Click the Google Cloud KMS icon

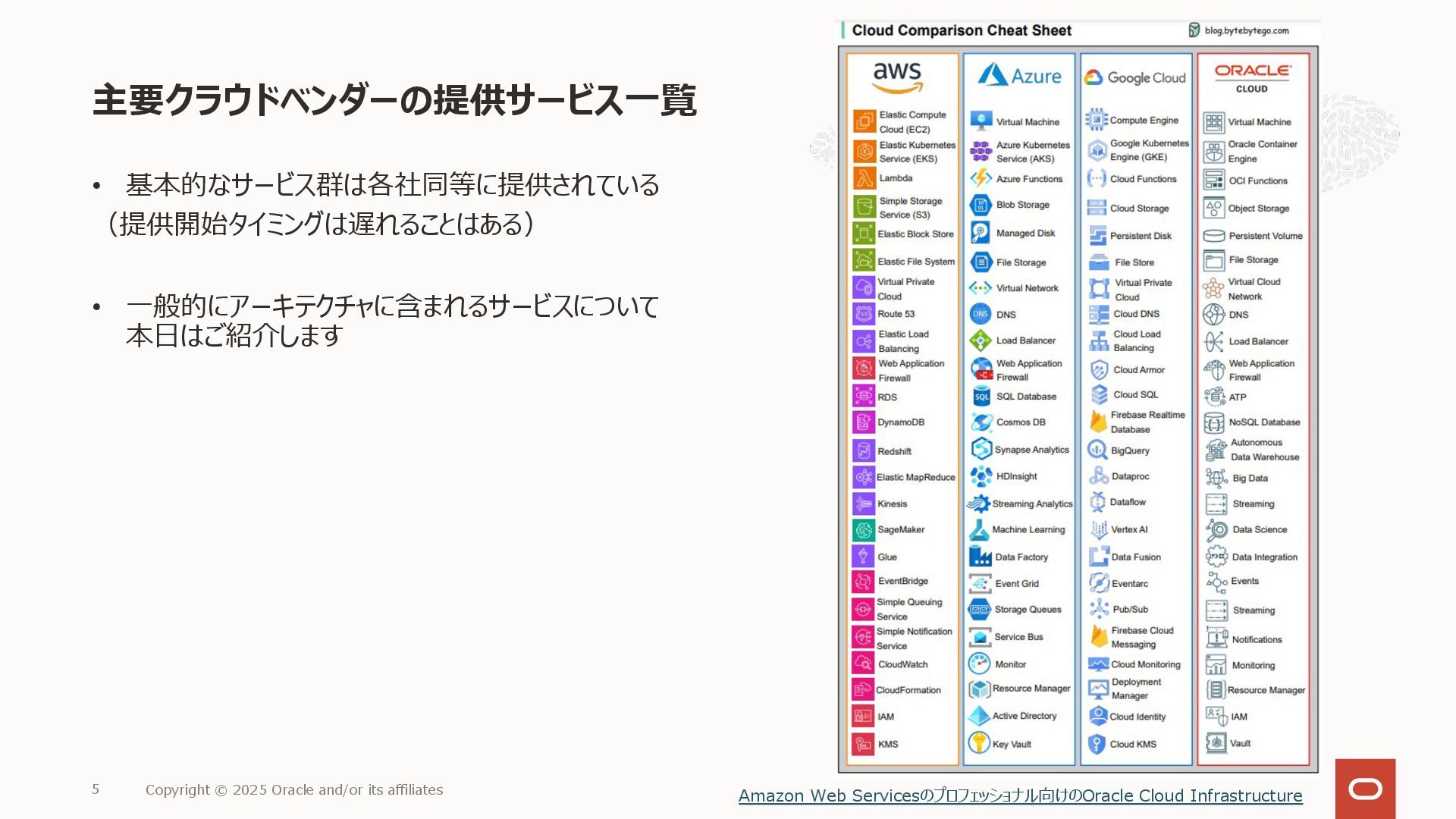pyautogui.click(x=1097, y=744)
